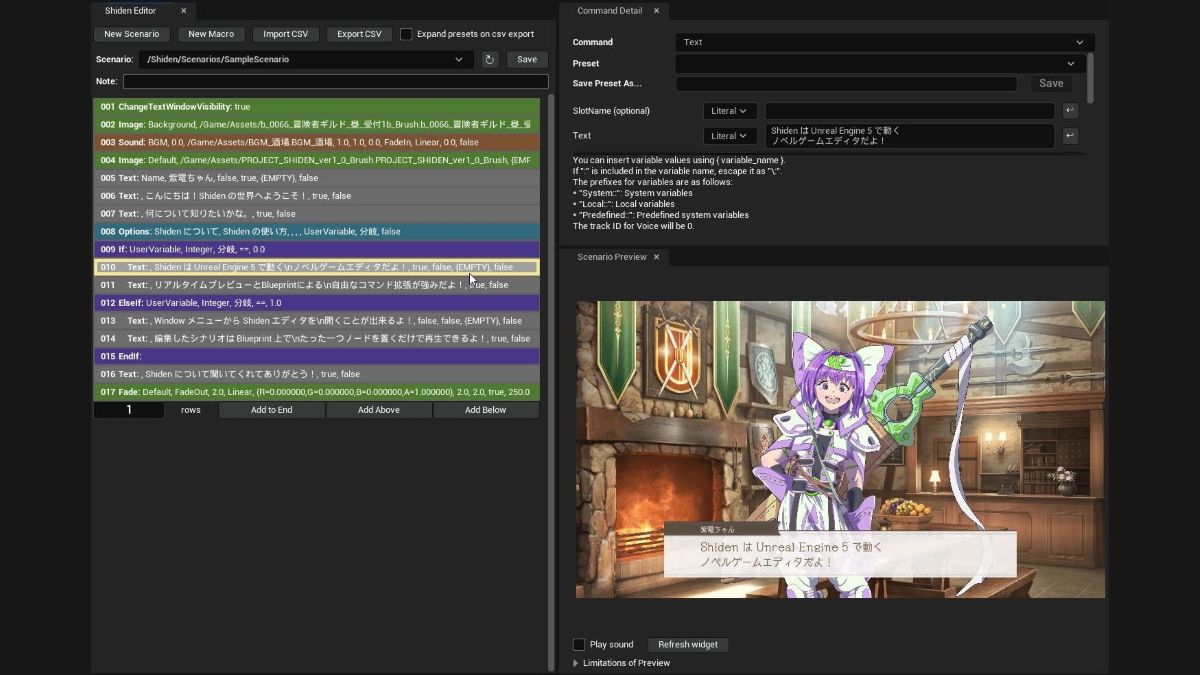Select row 005 Text Name
Screen dimensions: 1200x675
click(x=317, y=178)
